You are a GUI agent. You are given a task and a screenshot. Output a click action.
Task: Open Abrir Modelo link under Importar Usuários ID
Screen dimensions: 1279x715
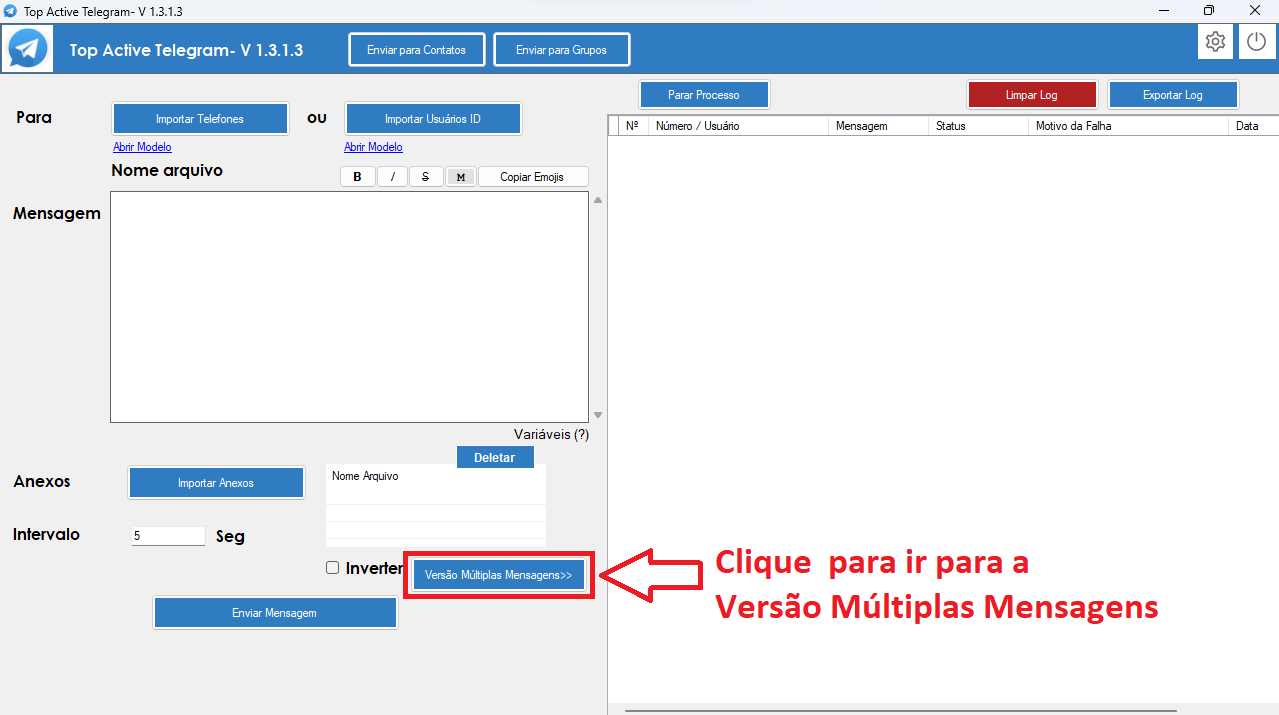pyautogui.click(x=373, y=147)
